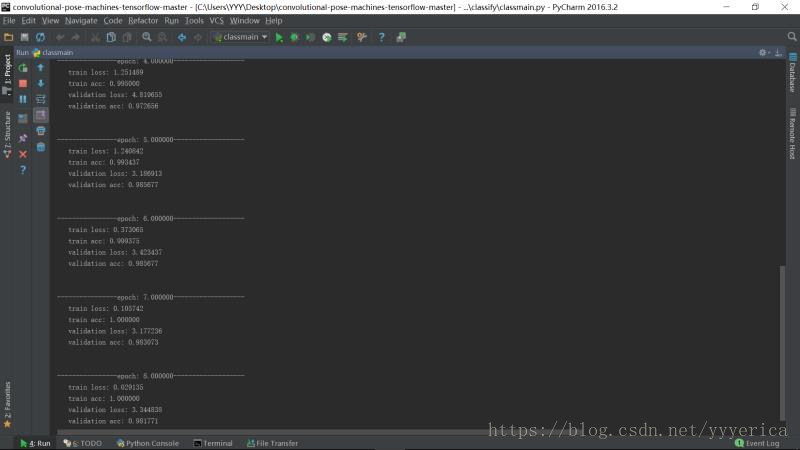Open a file via the folder icon
The width and height of the screenshot is (800, 450).
coord(8,37)
